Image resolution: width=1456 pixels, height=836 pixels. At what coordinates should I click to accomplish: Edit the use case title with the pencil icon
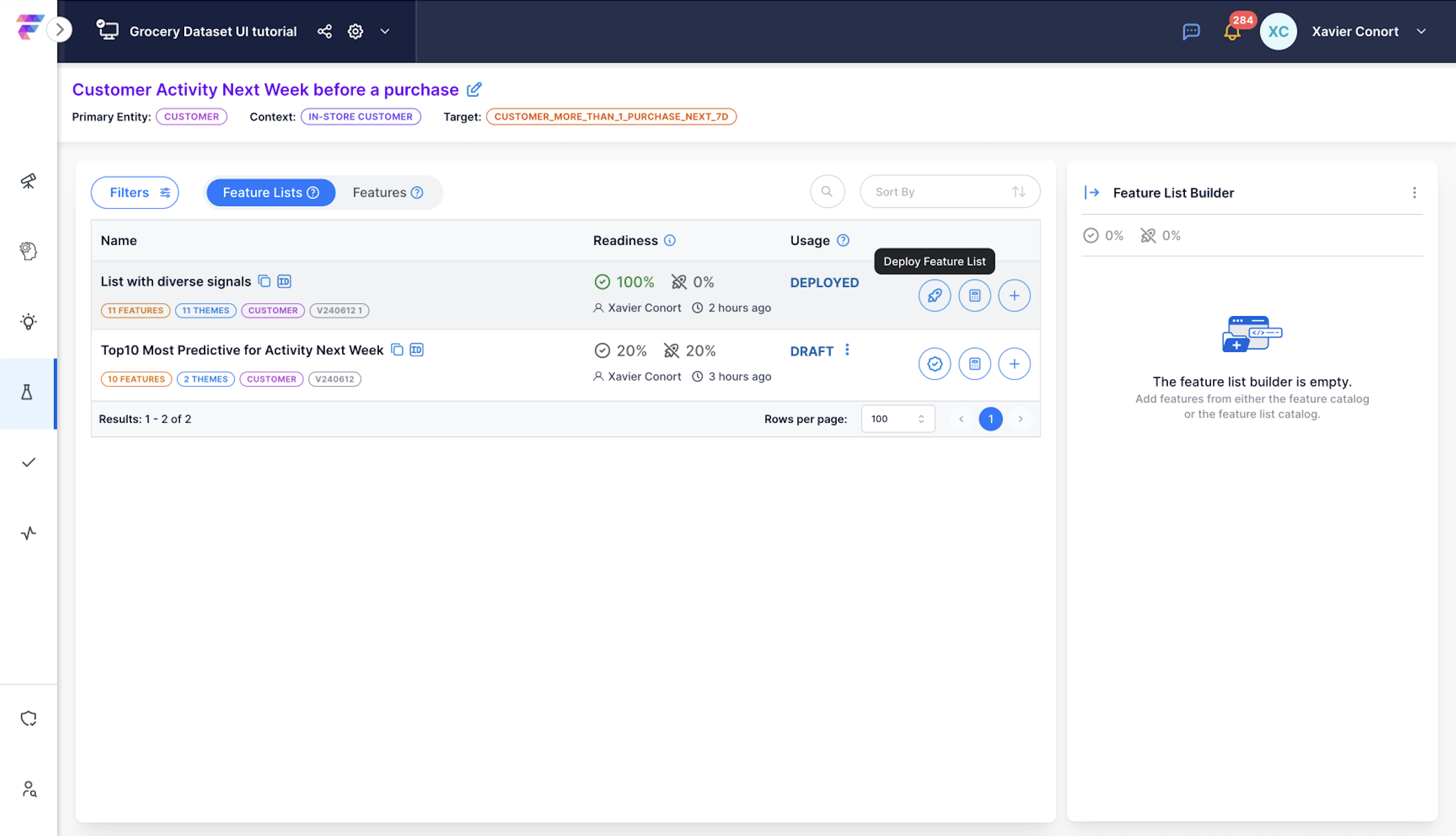click(x=474, y=89)
